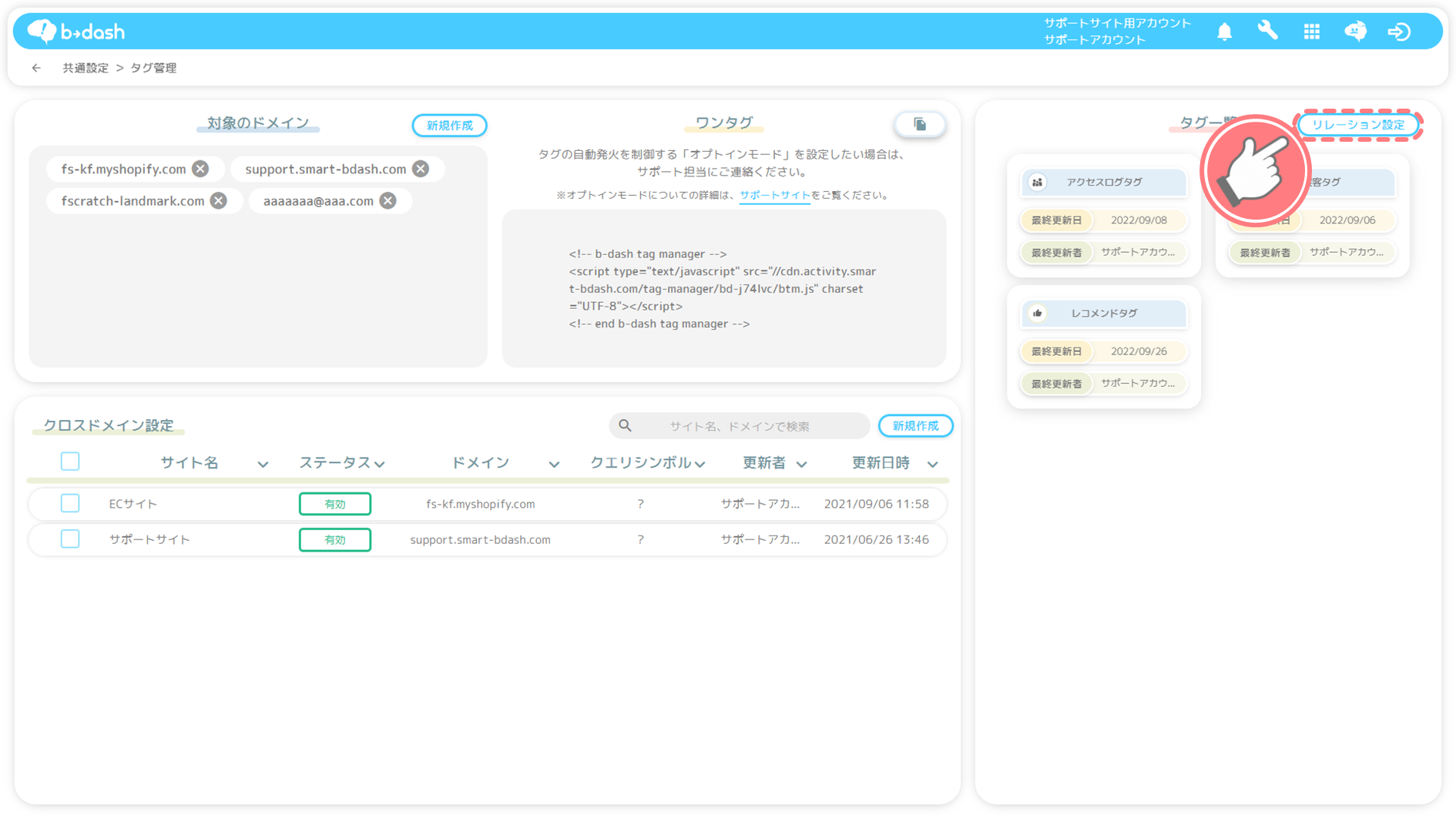The height and width of the screenshot is (819, 1456).
Task: Click fs-kf.myshopify.com table domain cell
Action: pos(481,504)
